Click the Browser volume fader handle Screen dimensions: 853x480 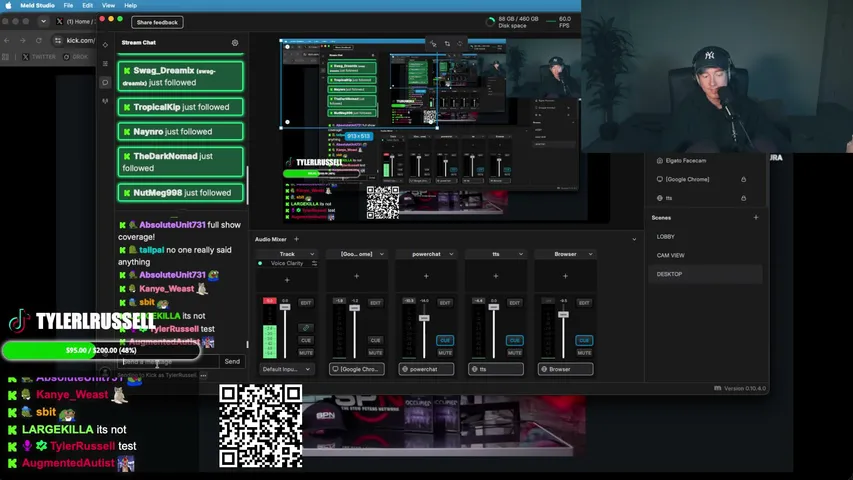pos(564,314)
